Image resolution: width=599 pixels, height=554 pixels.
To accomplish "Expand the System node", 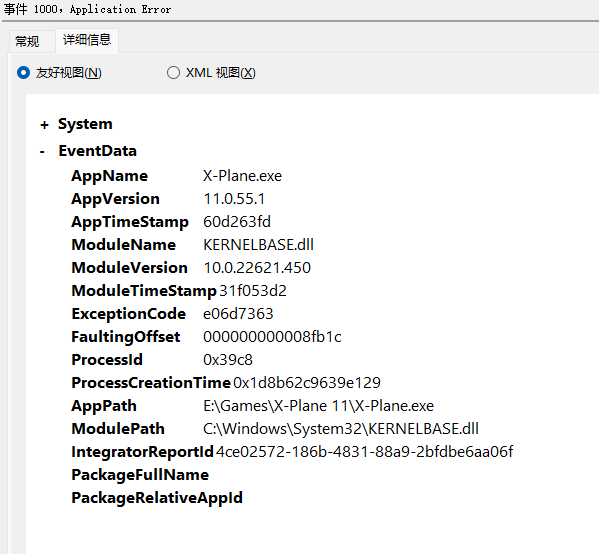I will coord(44,125).
